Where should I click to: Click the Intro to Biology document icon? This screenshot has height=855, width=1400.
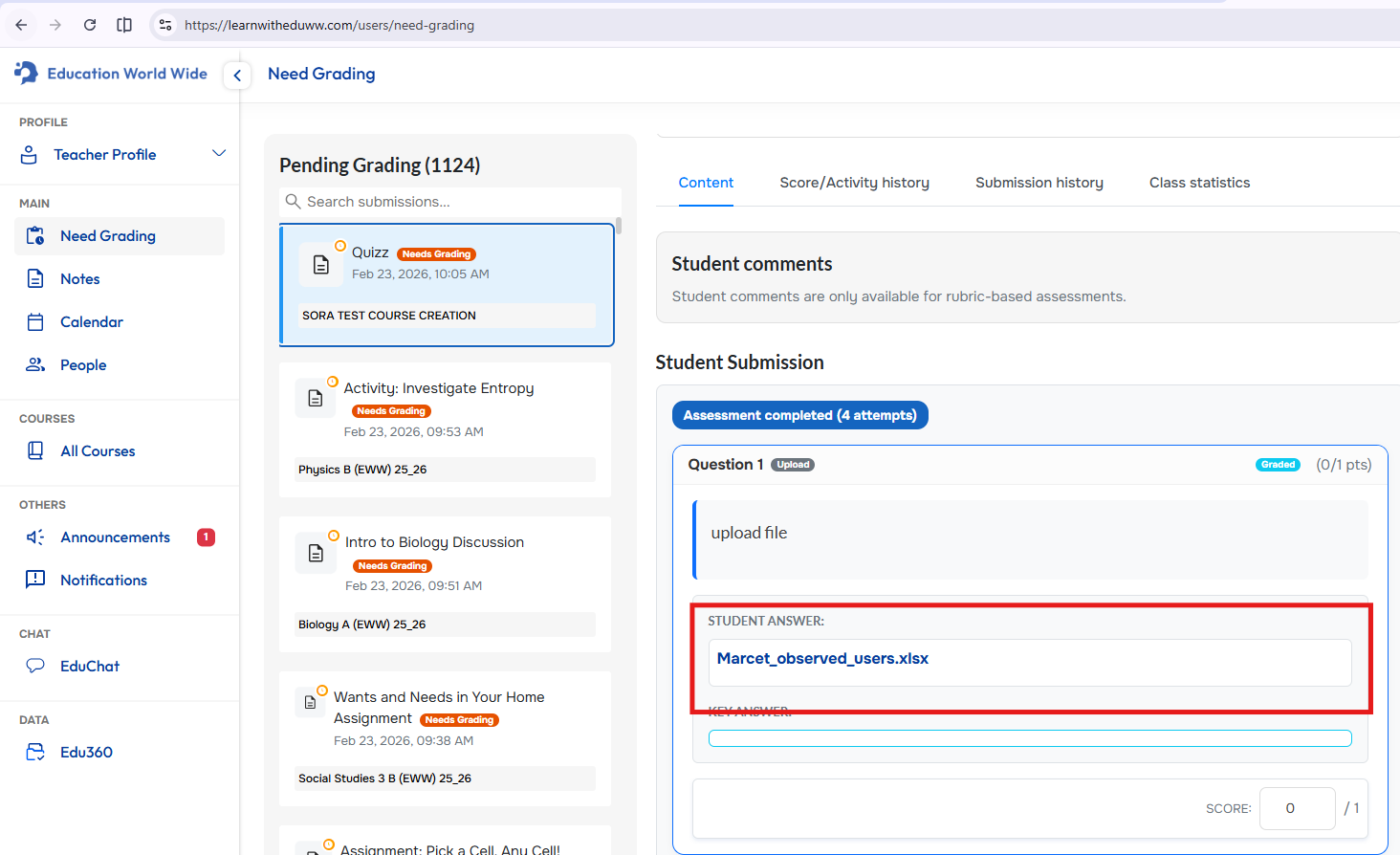pos(316,553)
